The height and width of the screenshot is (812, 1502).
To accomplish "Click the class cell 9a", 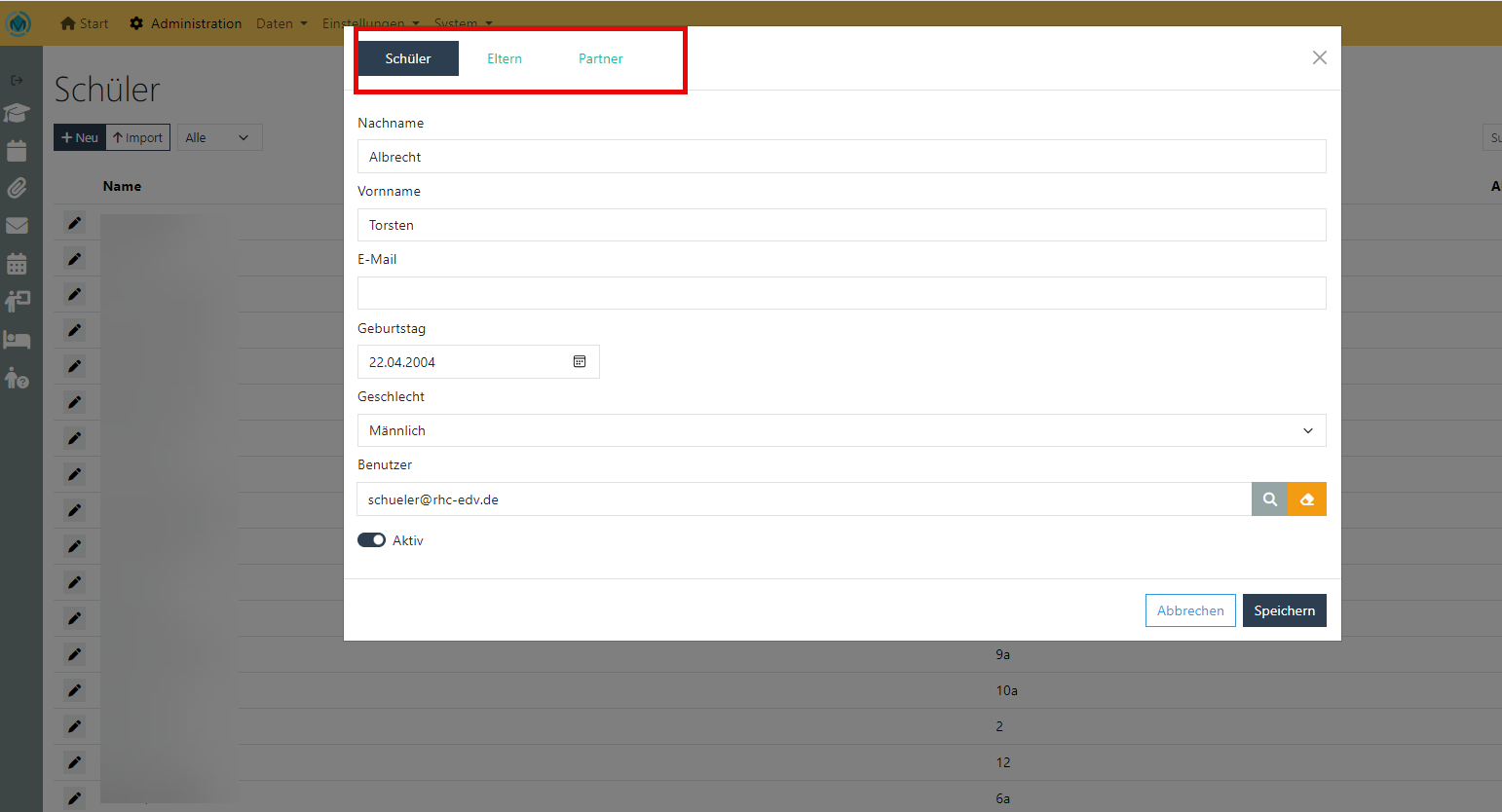I will coord(1003,654).
